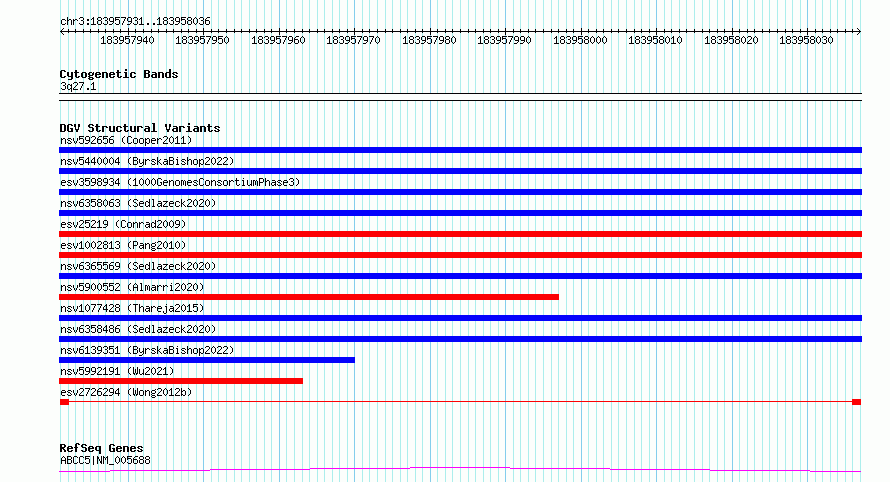Click ruler position 183957960
The width and height of the screenshot is (890, 482).
tap(278, 40)
